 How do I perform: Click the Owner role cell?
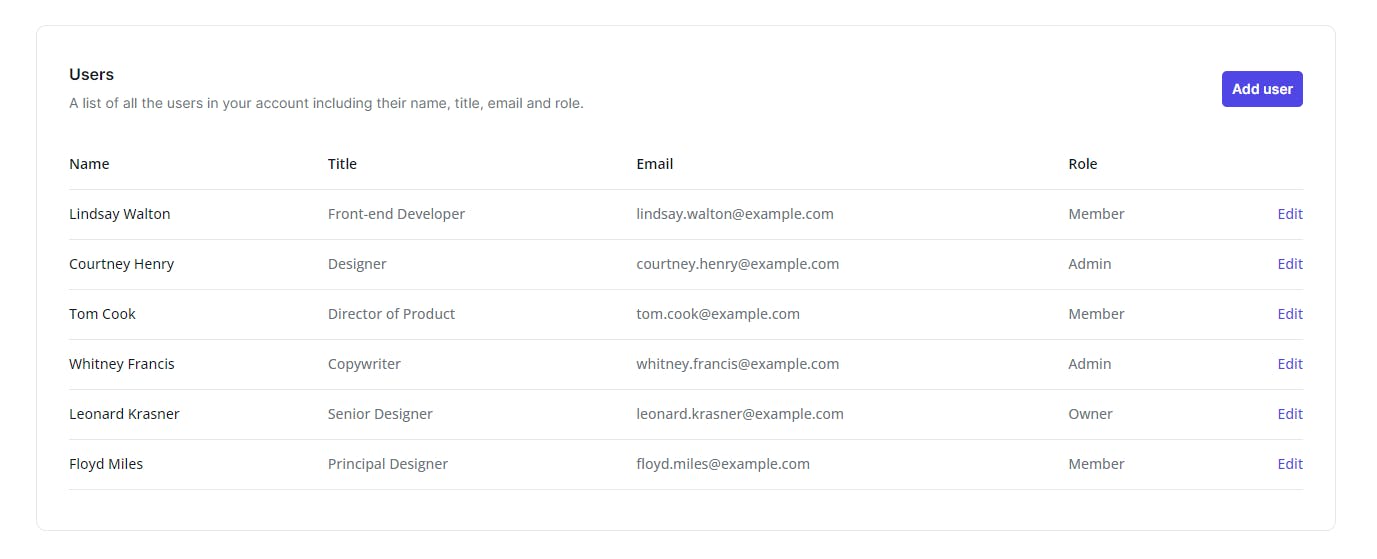[x=1090, y=414]
